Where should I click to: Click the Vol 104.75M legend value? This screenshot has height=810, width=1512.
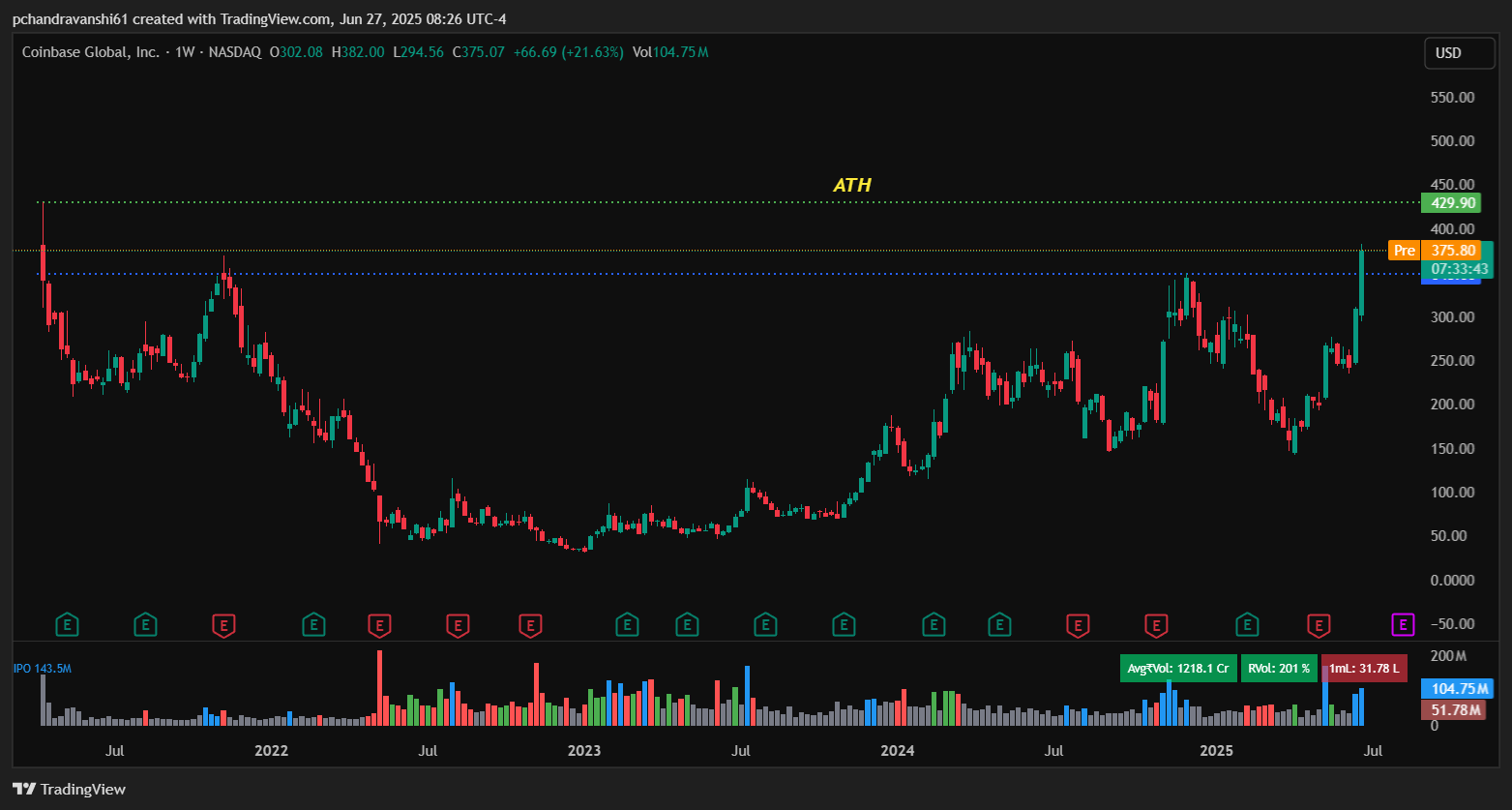[670, 52]
